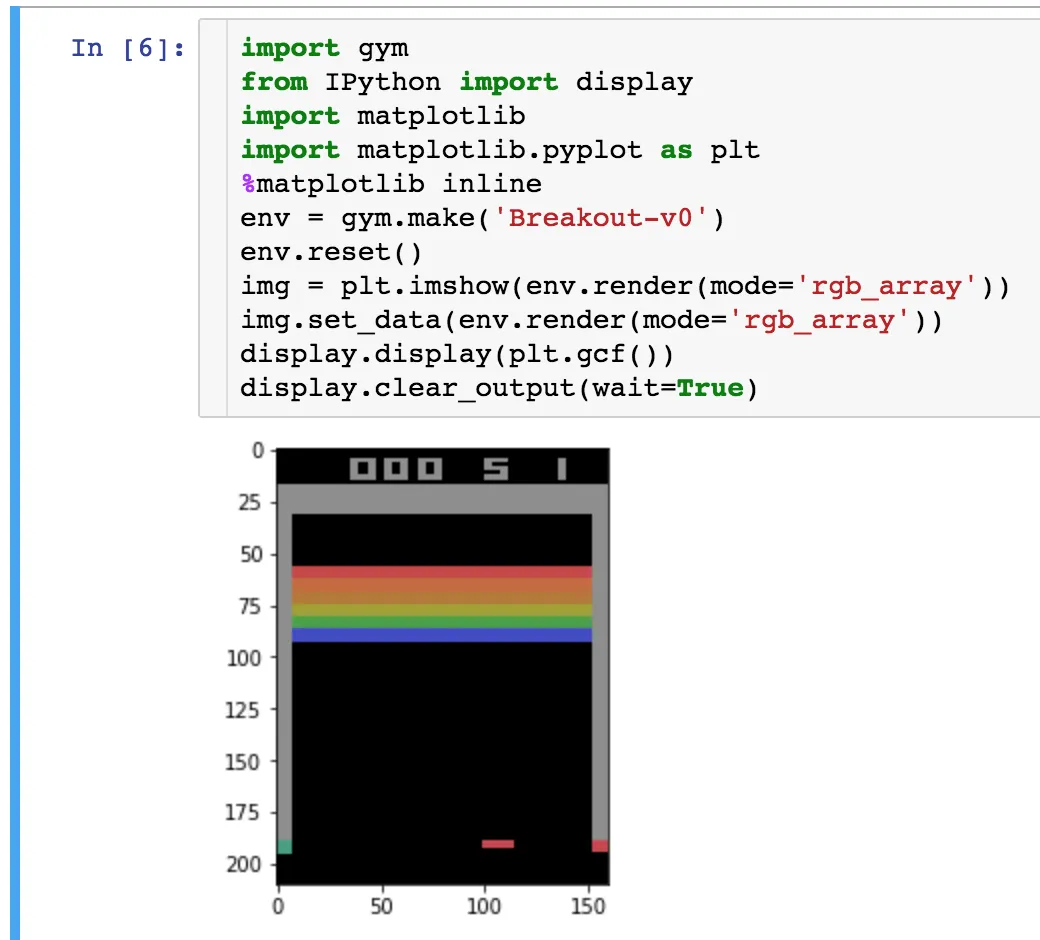The width and height of the screenshot is (1040, 940).
Task: Click the blue brick row in game image
Action: 442,636
